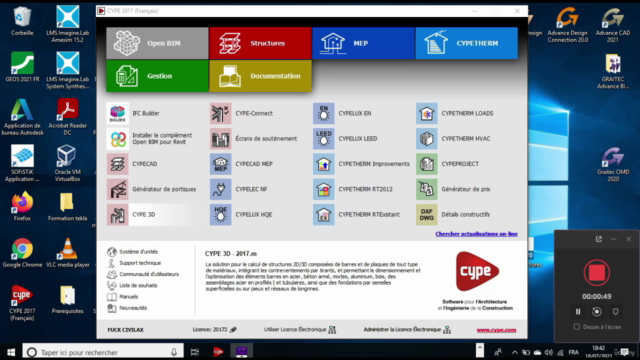Open CYPETHERM HVAC

tap(453, 139)
